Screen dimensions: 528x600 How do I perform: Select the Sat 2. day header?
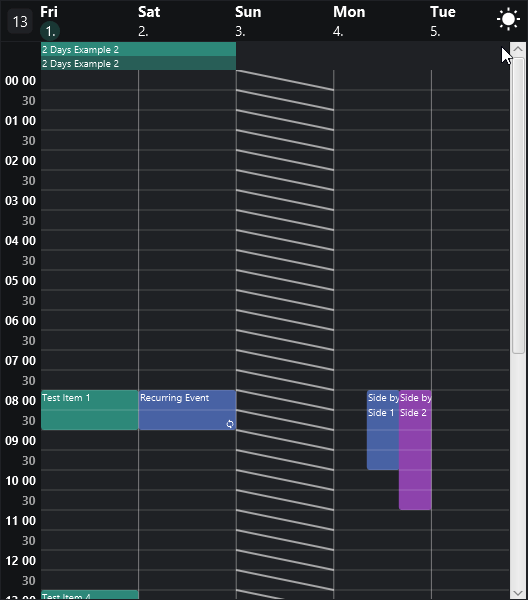pos(149,21)
